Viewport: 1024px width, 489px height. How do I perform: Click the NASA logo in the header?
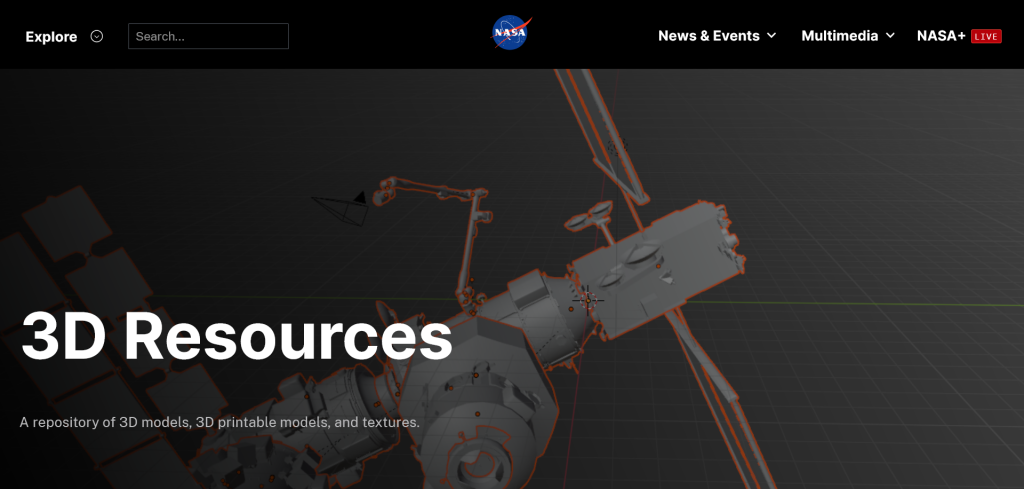pos(511,33)
